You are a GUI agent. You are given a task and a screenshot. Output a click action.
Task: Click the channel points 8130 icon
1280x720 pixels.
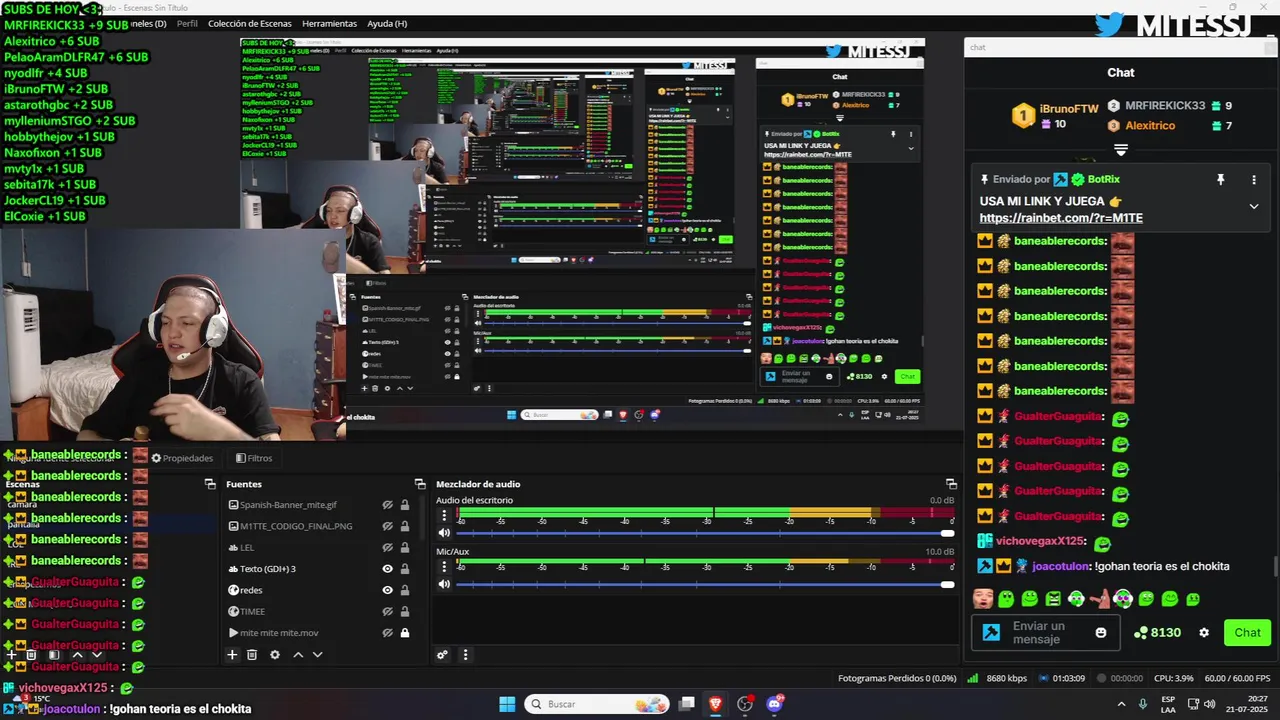tap(1141, 633)
